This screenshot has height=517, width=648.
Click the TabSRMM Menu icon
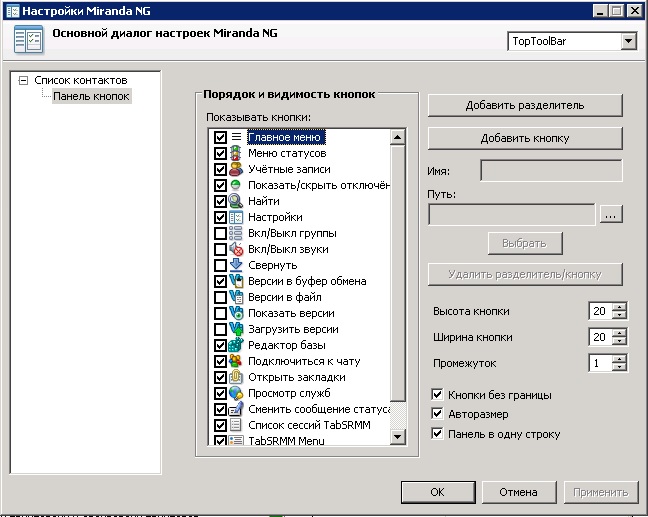(236, 441)
